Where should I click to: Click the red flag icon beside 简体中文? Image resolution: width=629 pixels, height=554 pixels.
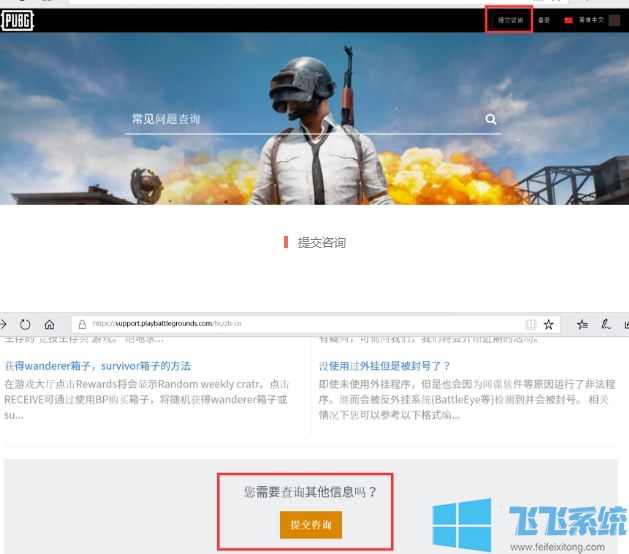[568, 20]
